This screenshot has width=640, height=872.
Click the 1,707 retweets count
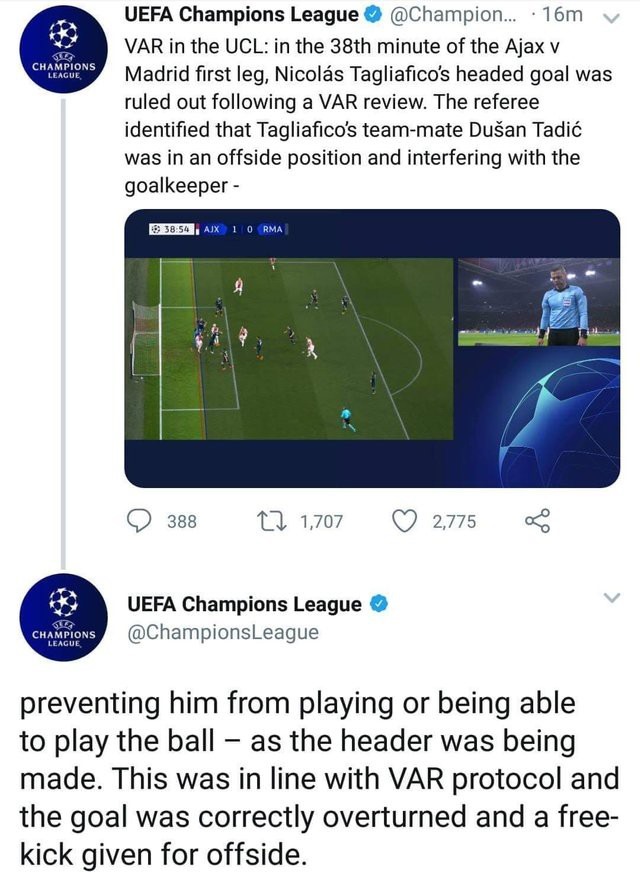[321, 522]
